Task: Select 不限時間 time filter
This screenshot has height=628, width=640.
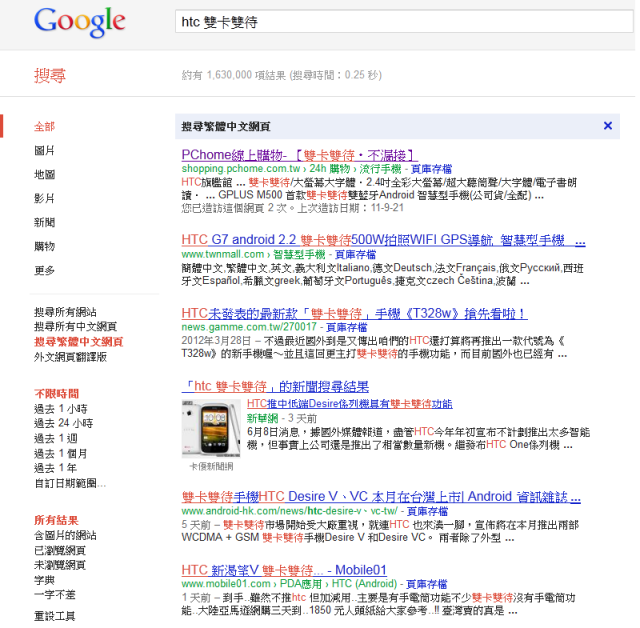Action: point(56,394)
